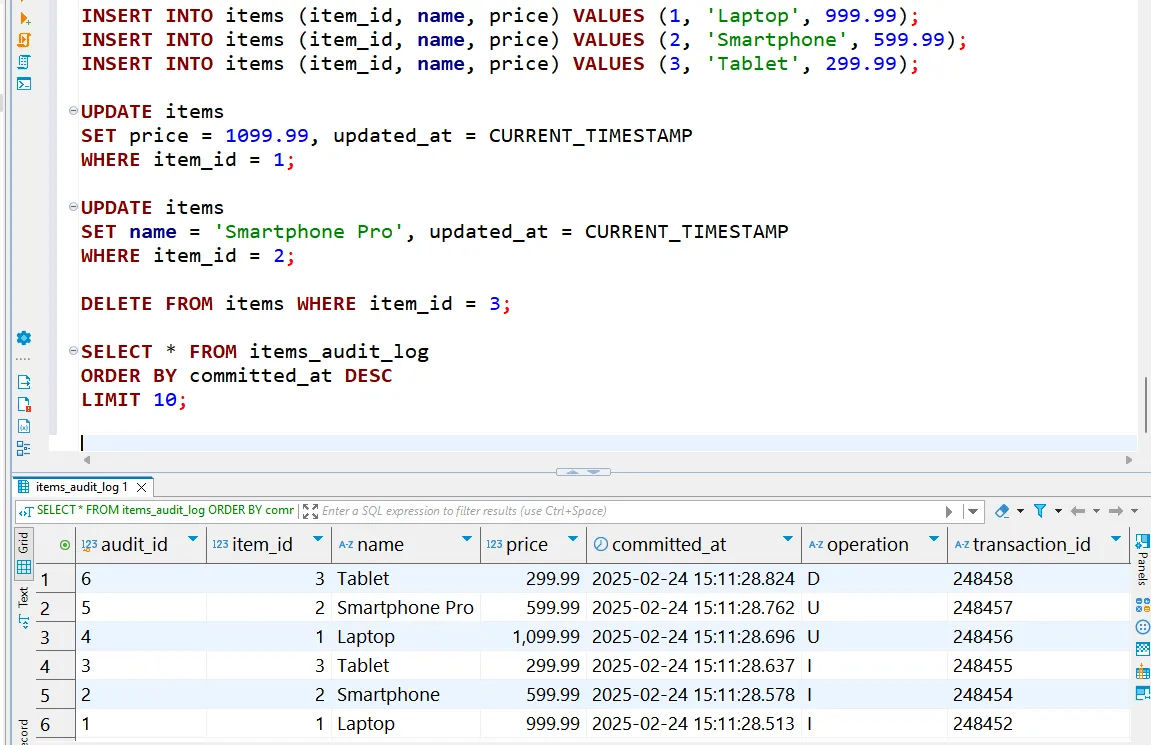Open operation column filter dropdown
The width and height of the screenshot is (1151, 745).
pos(934,539)
